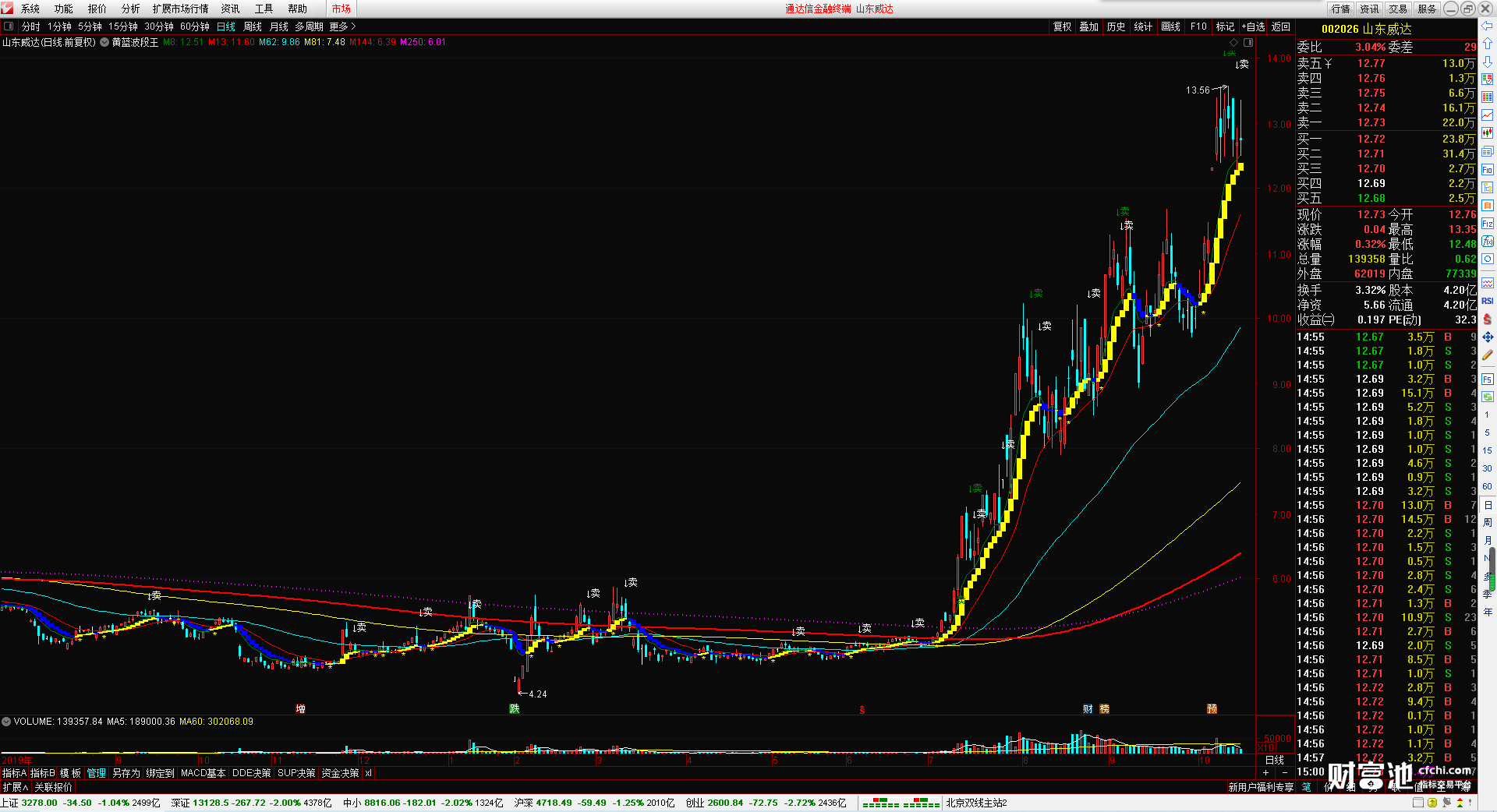Click the 交易 button in title bar
This screenshot has width=1497, height=812.
click(1398, 9)
